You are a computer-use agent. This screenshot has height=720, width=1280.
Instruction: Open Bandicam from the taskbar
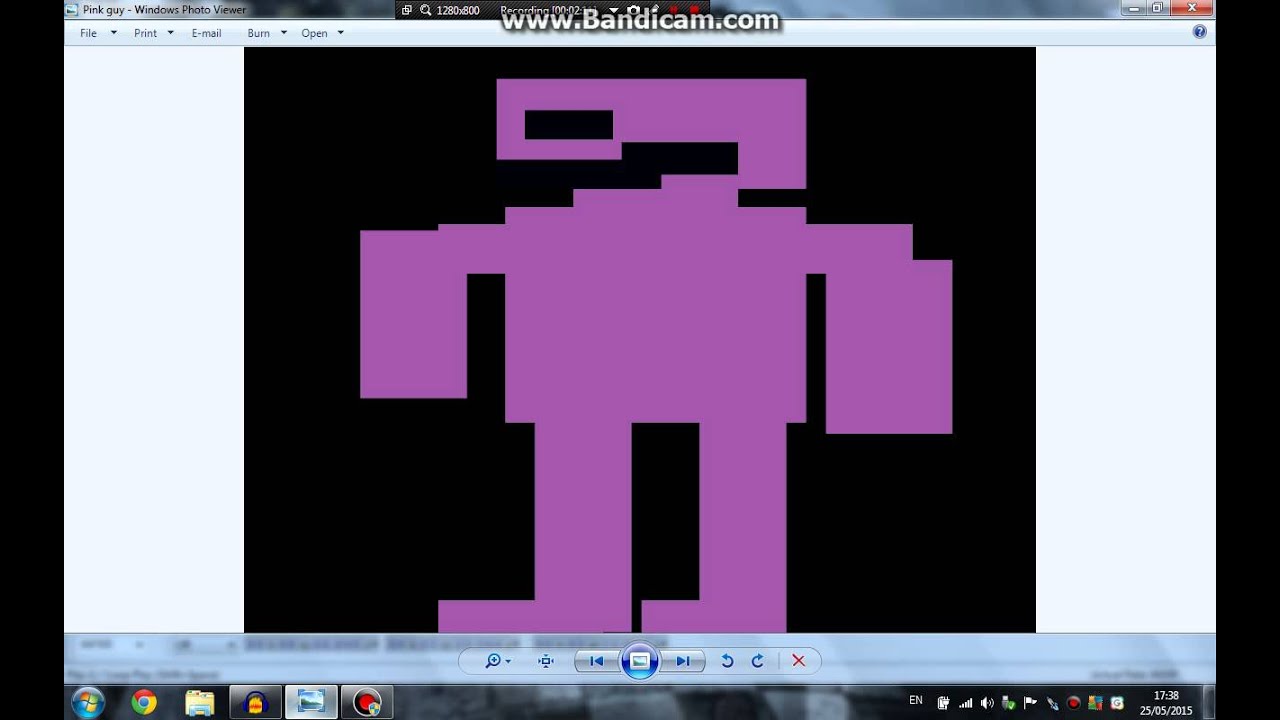[367, 702]
